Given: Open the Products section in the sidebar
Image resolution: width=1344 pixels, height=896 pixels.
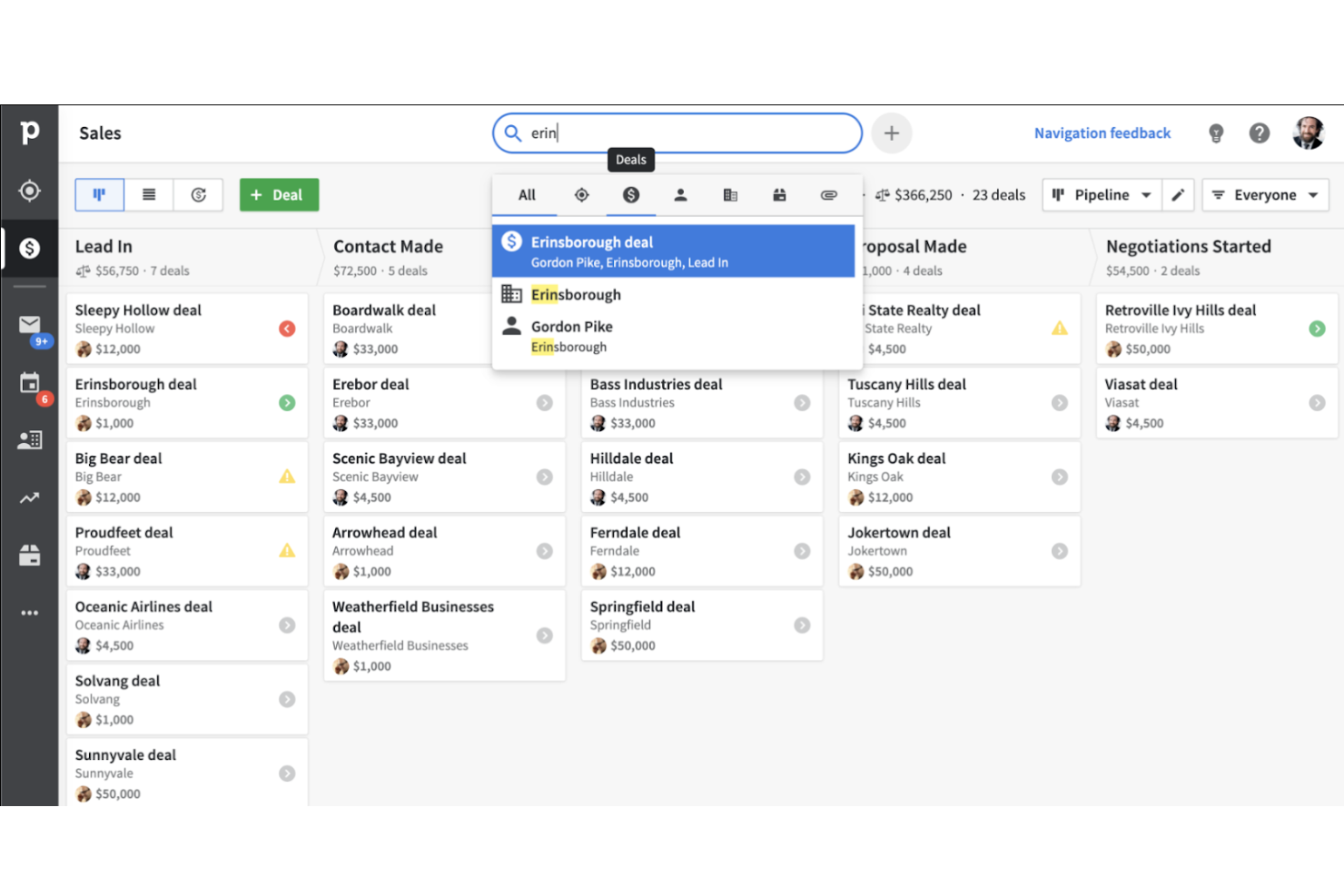Looking at the screenshot, I should 30,555.
